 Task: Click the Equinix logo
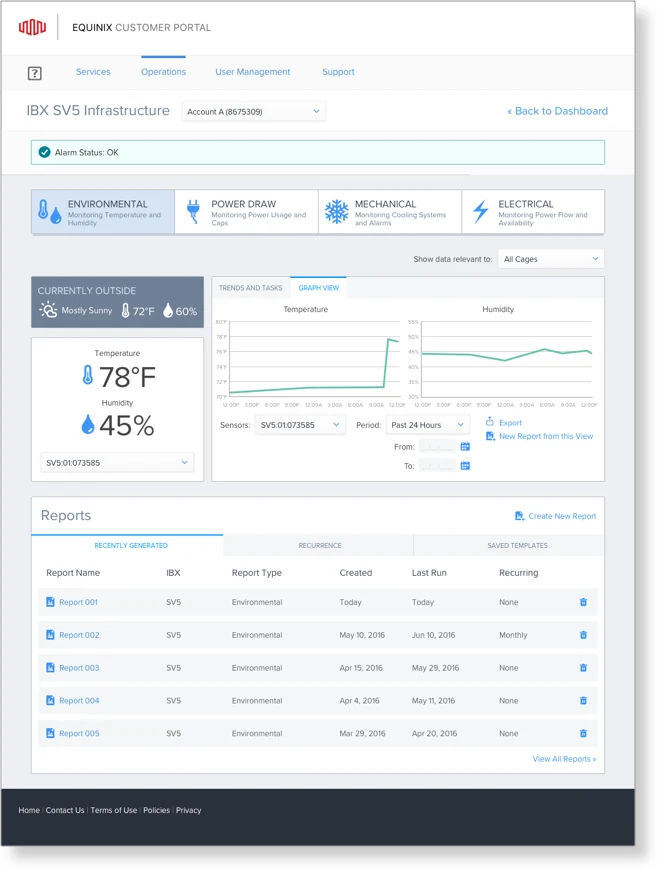tap(32, 27)
